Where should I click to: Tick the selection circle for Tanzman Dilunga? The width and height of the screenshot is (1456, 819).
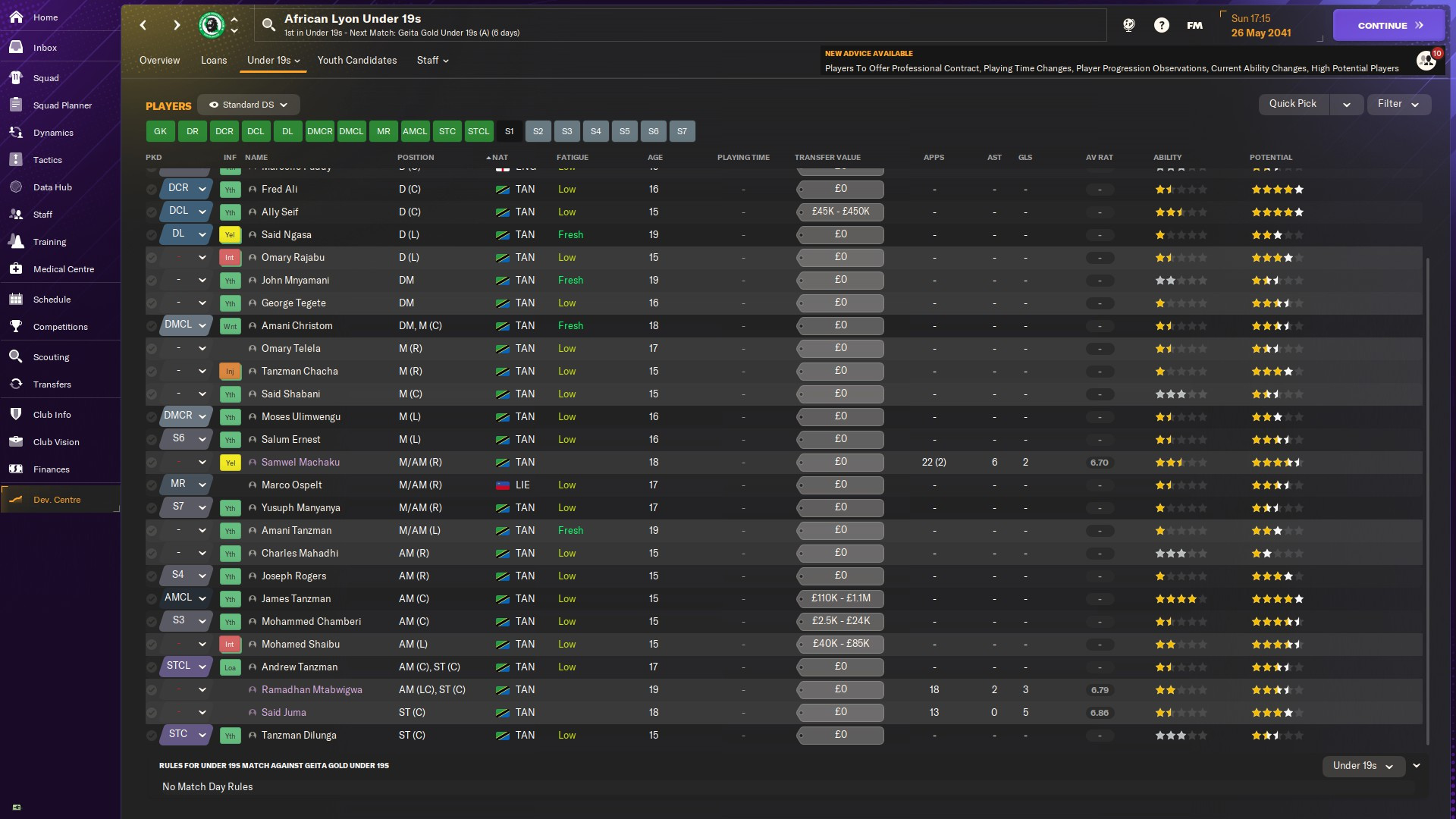coord(152,736)
